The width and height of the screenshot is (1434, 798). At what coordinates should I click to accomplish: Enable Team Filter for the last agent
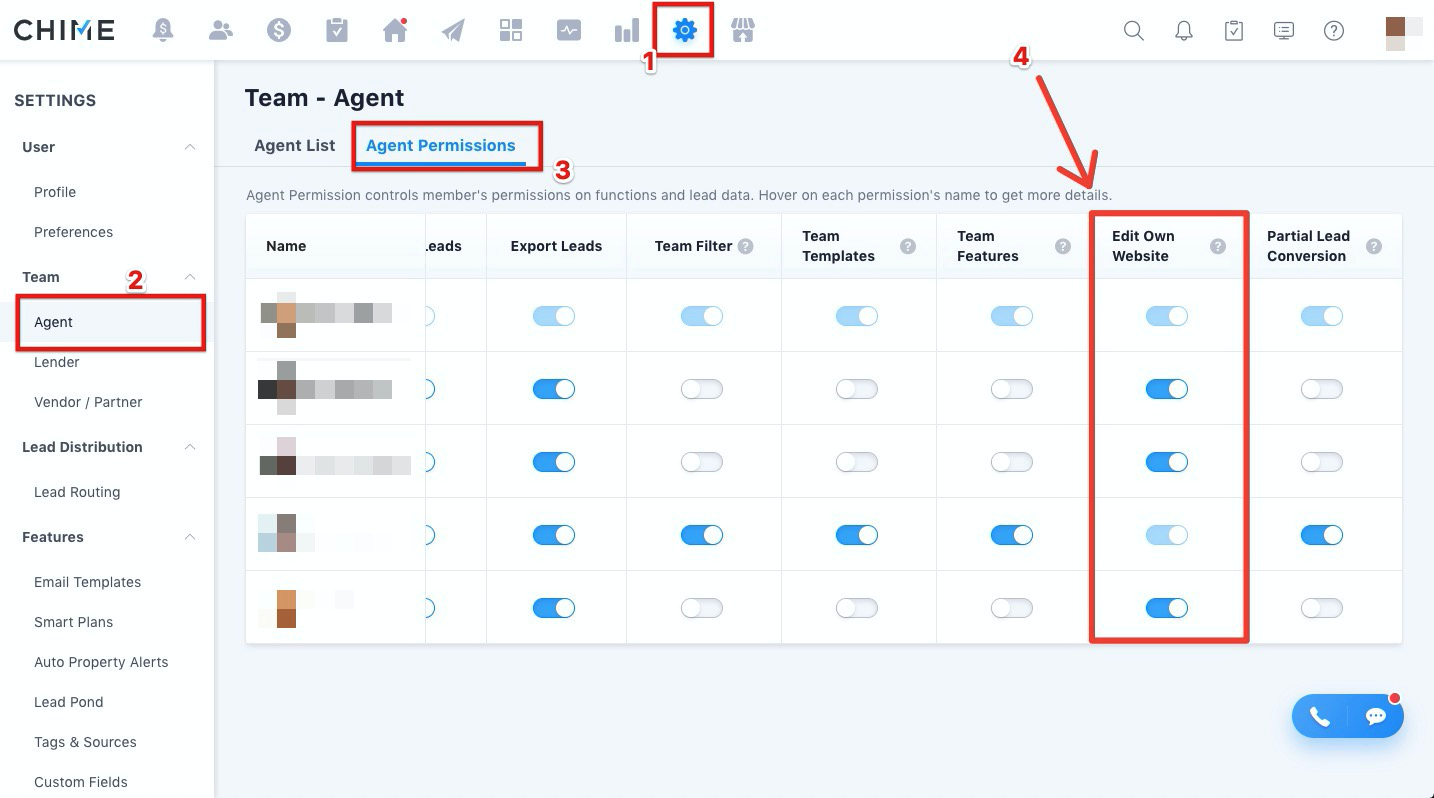click(x=701, y=608)
